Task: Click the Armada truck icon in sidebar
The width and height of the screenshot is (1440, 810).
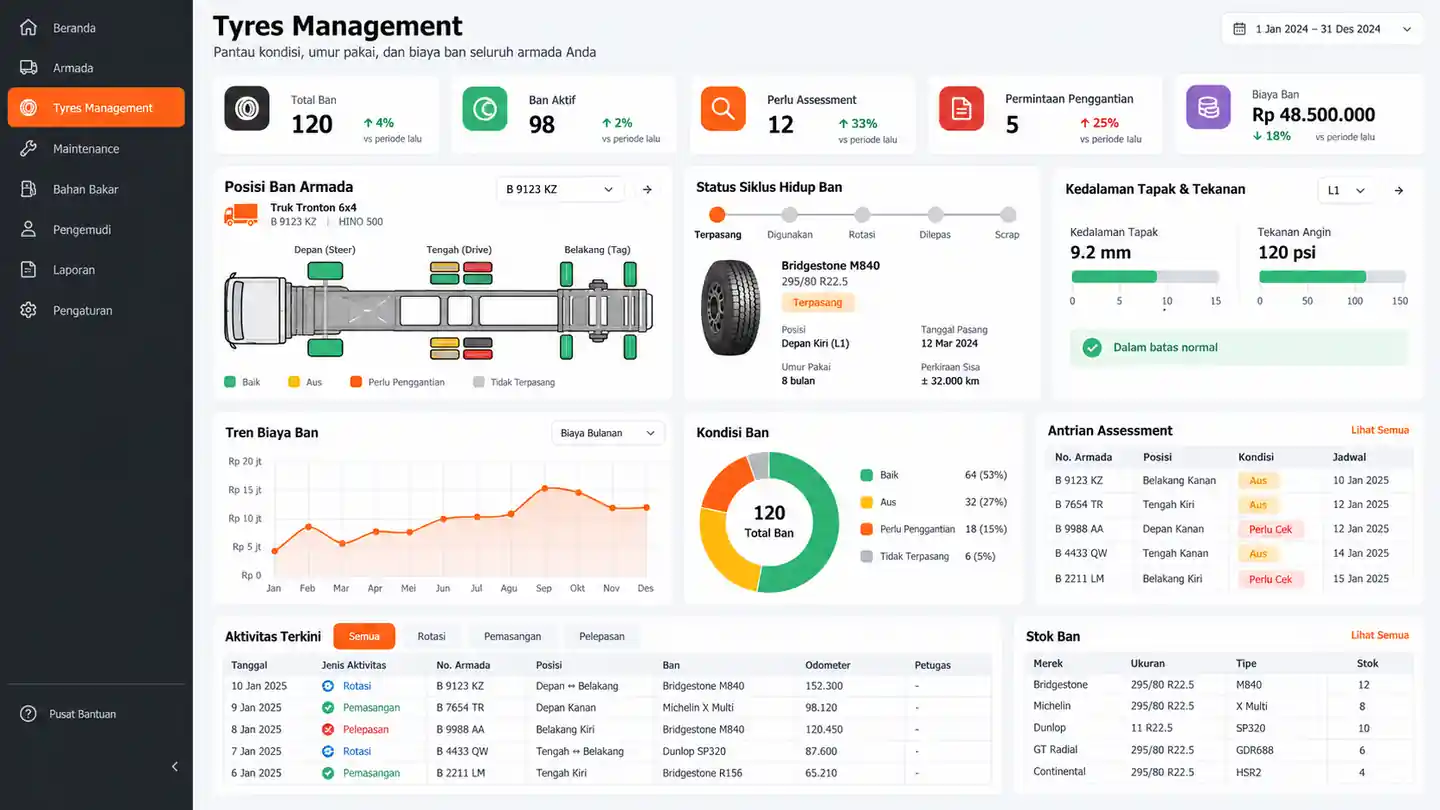Action: (x=28, y=68)
